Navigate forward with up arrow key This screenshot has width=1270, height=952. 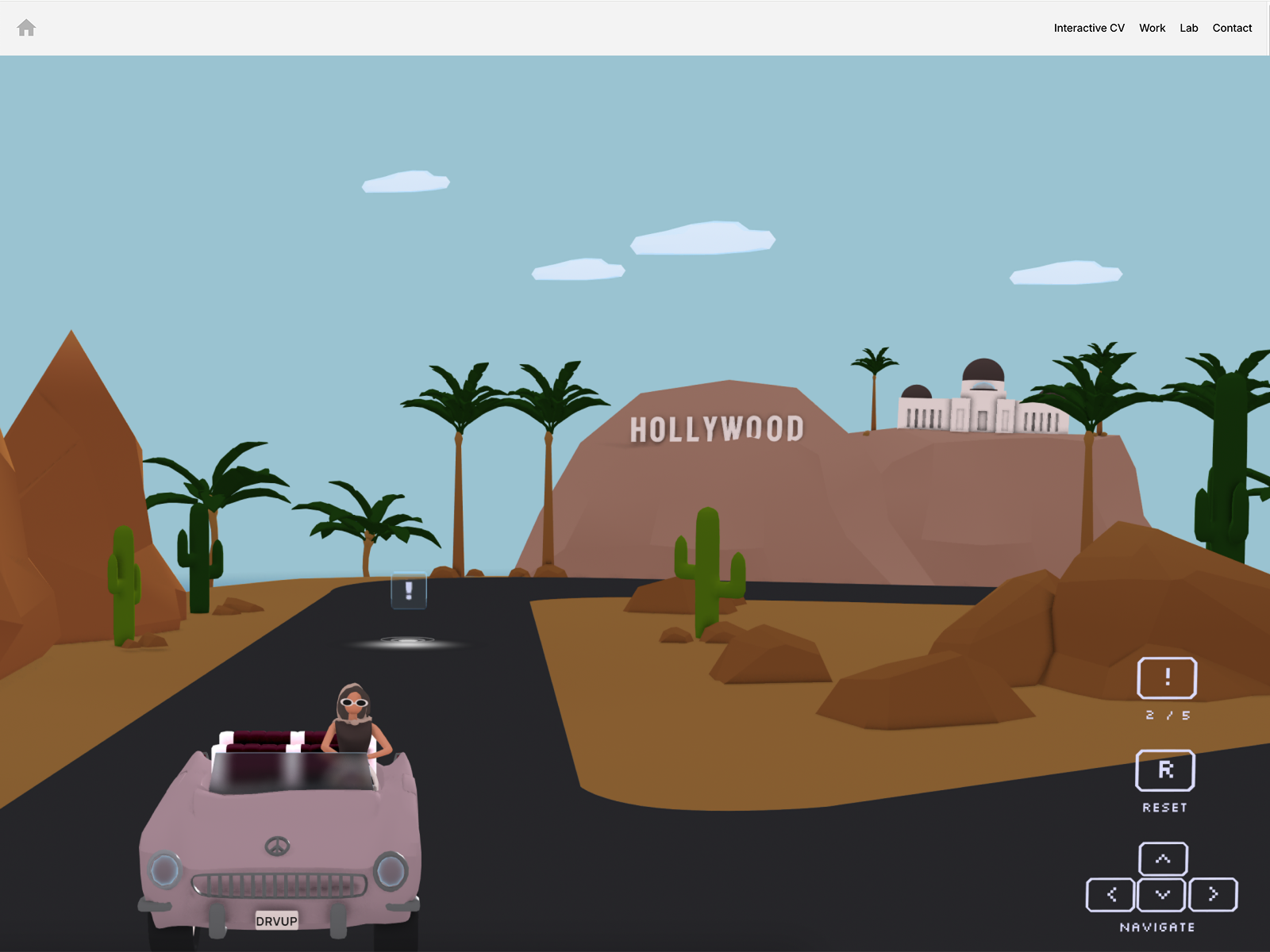[x=1163, y=859]
